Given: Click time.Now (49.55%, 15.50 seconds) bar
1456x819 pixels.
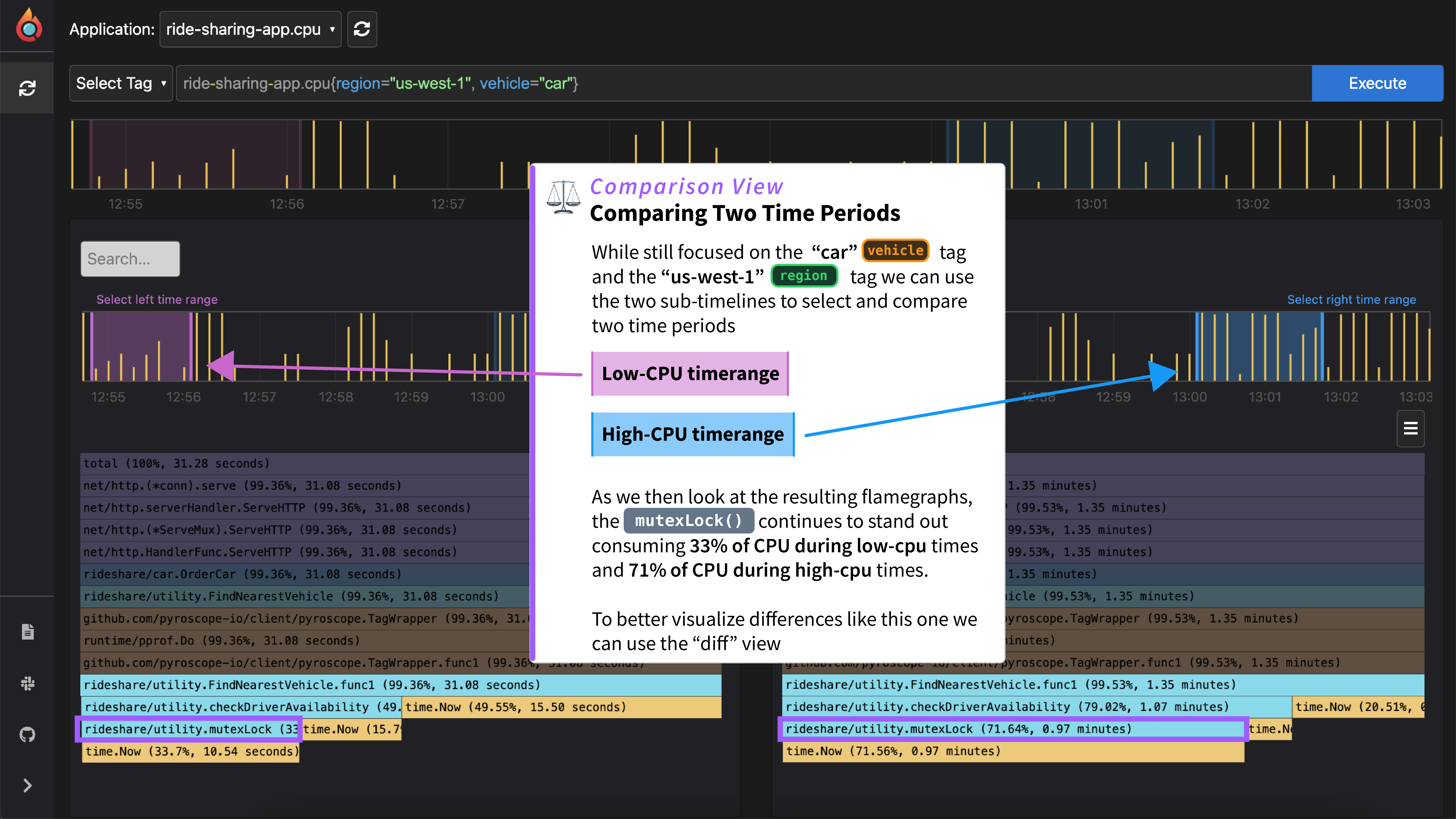Looking at the screenshot, I should pyautogui.click(x=561, y=707).
